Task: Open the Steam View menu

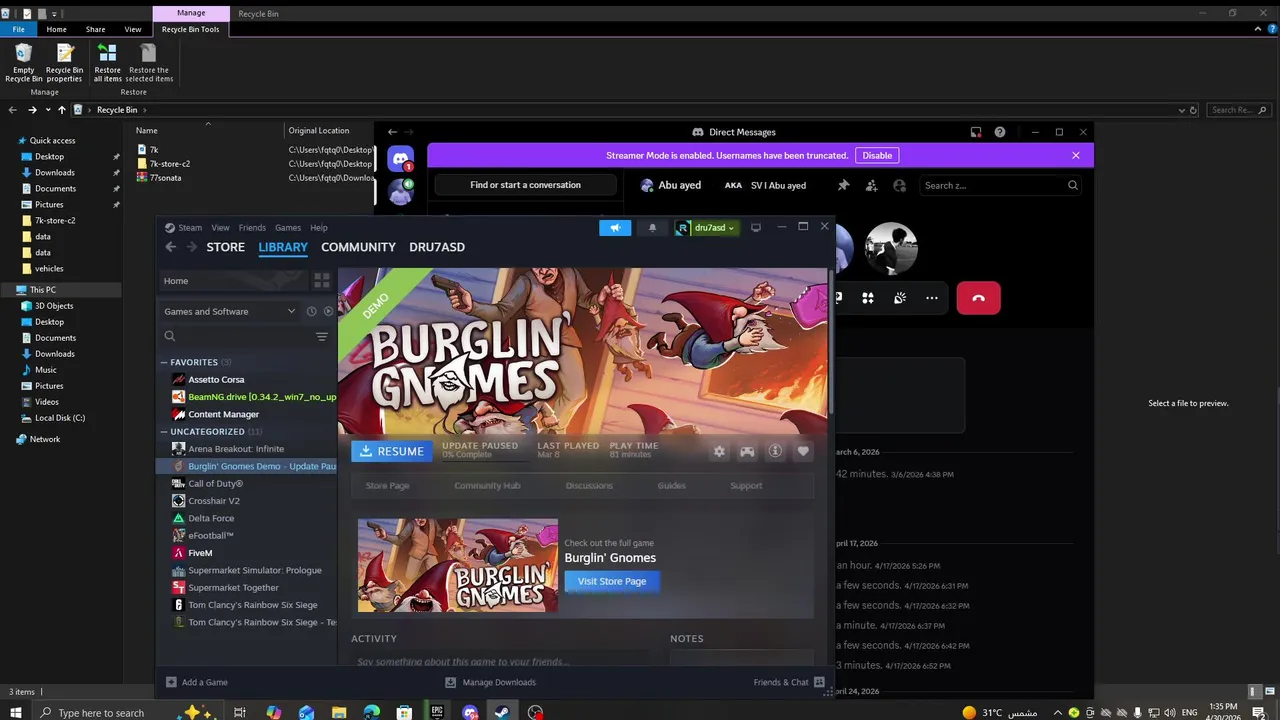Action: pos(220,228)
